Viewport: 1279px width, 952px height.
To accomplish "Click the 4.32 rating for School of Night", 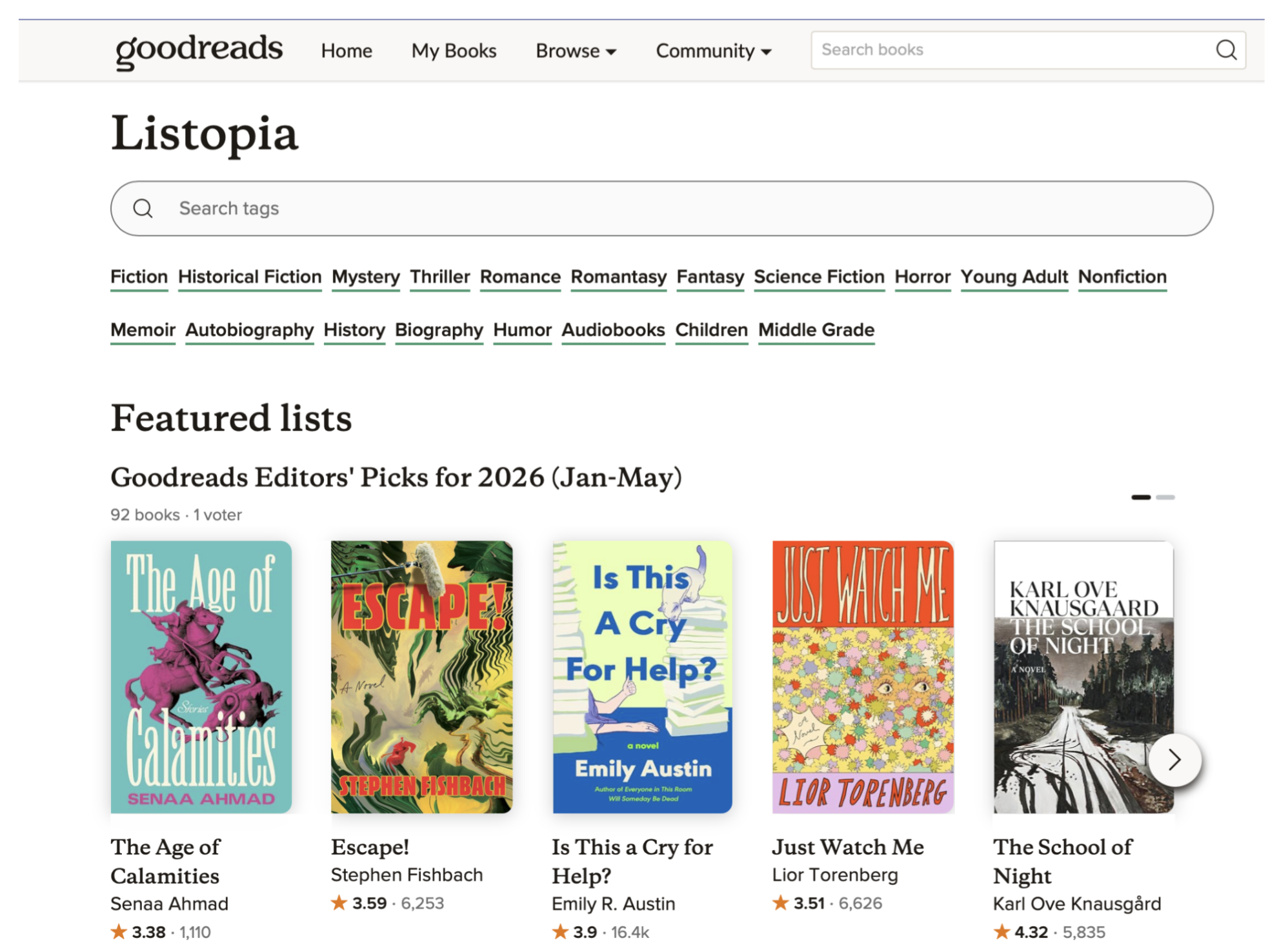I will [x=1031, y=932].
